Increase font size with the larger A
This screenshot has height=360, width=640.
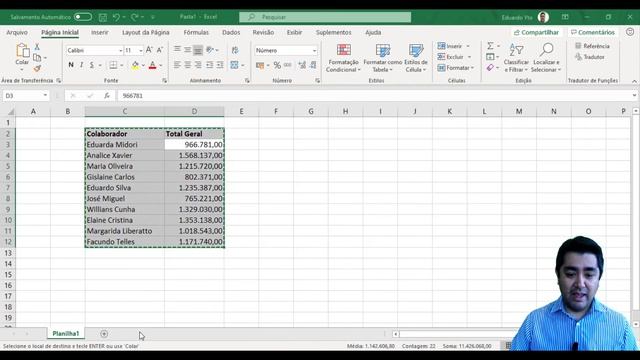[x=149, y=50]
